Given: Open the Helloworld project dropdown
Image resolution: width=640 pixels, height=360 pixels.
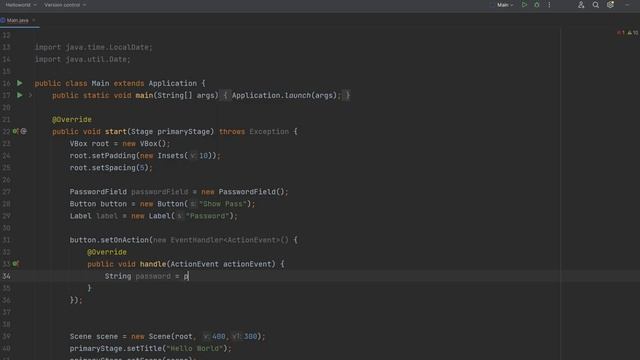Looking at the screenshot, I should click(x=21, y=5).
